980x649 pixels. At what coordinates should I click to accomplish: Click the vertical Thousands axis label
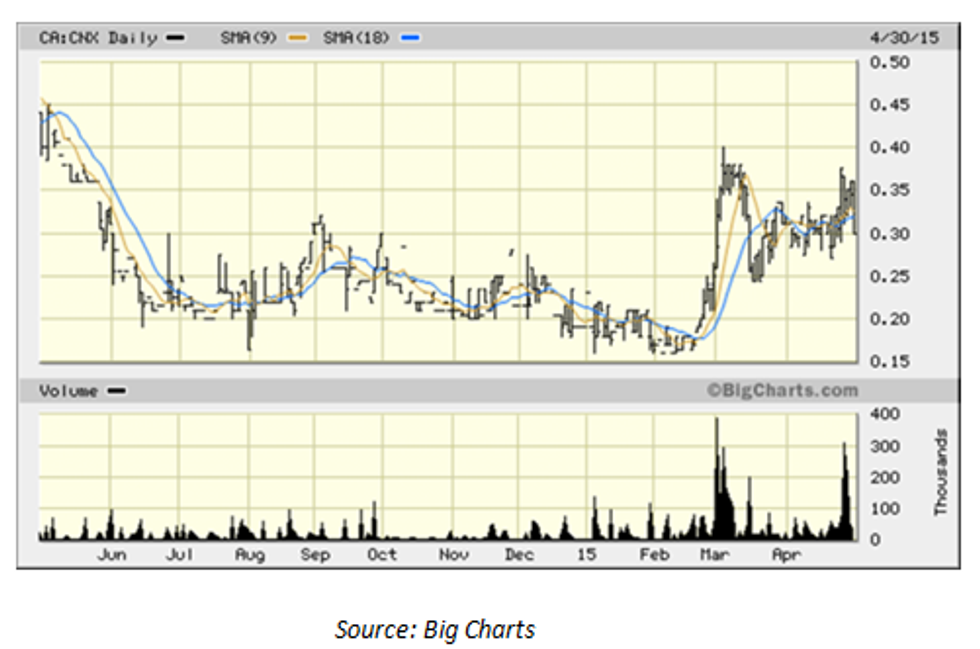click(941, 473)
